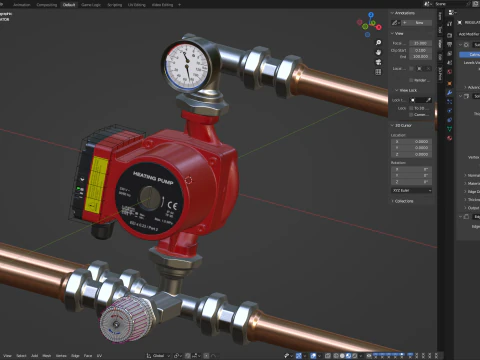Open the Game Logic workspace tab
The width and height of the screenshot is (480, 360).
coord(91,5)
